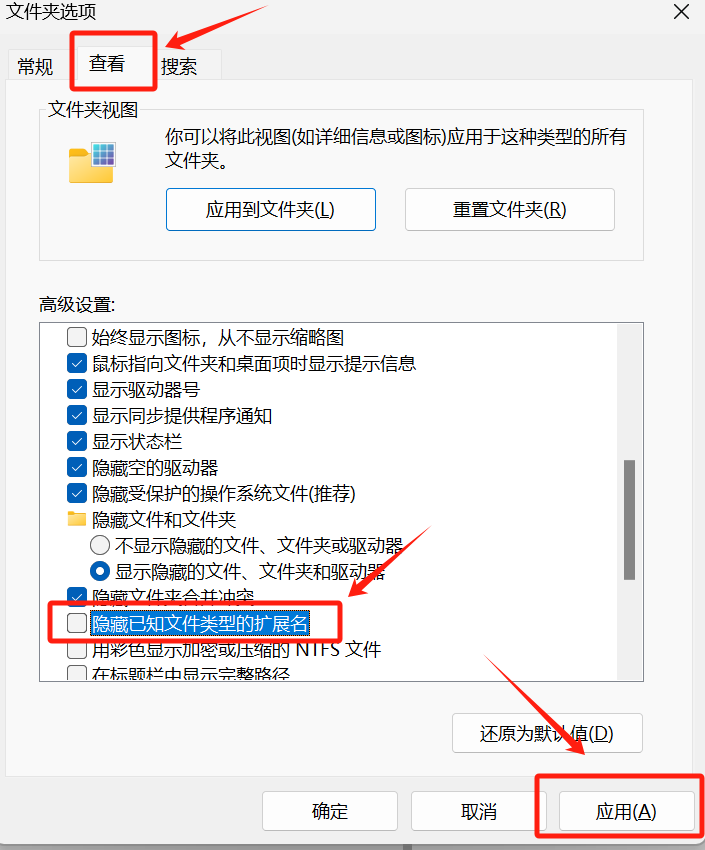The image size is (705, 850).
Task: Open the 查看 tab
Action: point(107,63)
